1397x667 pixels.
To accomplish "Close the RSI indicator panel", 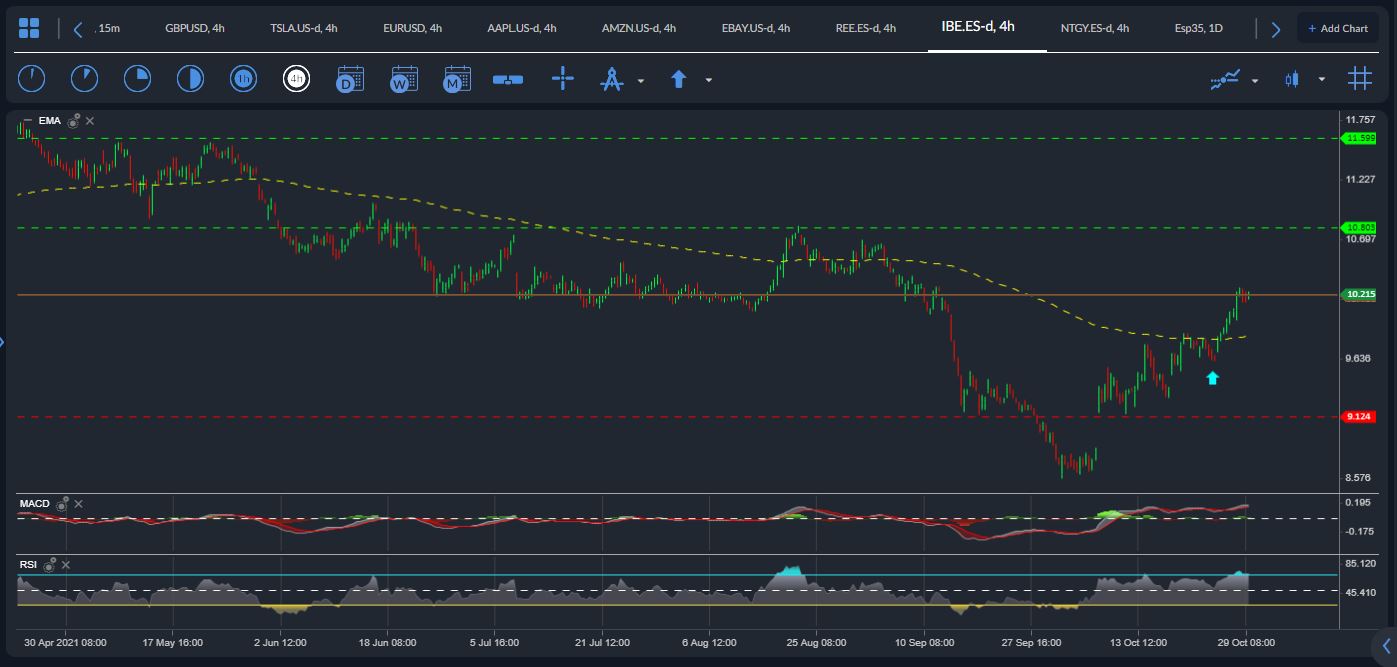I will pos(66,565).
